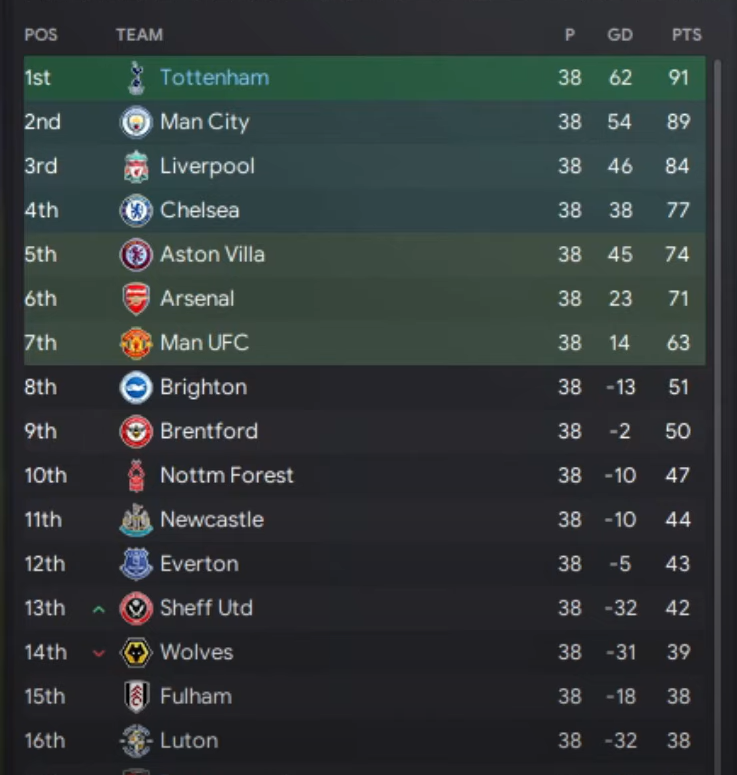Select the Liverpool crest icon
The width and height of the screenshot is (737, 775).
(136, 166)
